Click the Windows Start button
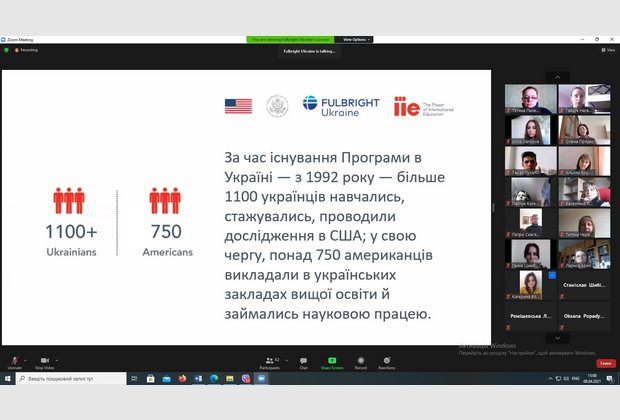The image size is (620, 420). 7,379
